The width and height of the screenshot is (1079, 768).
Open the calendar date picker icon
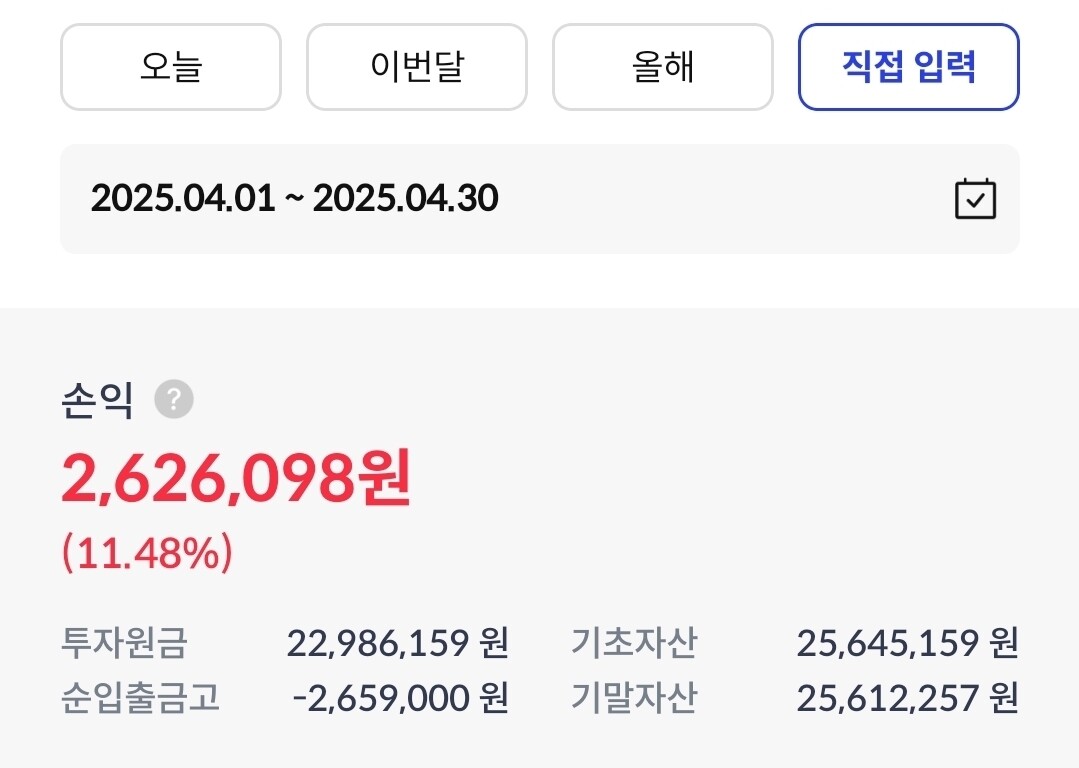point(975,199)
